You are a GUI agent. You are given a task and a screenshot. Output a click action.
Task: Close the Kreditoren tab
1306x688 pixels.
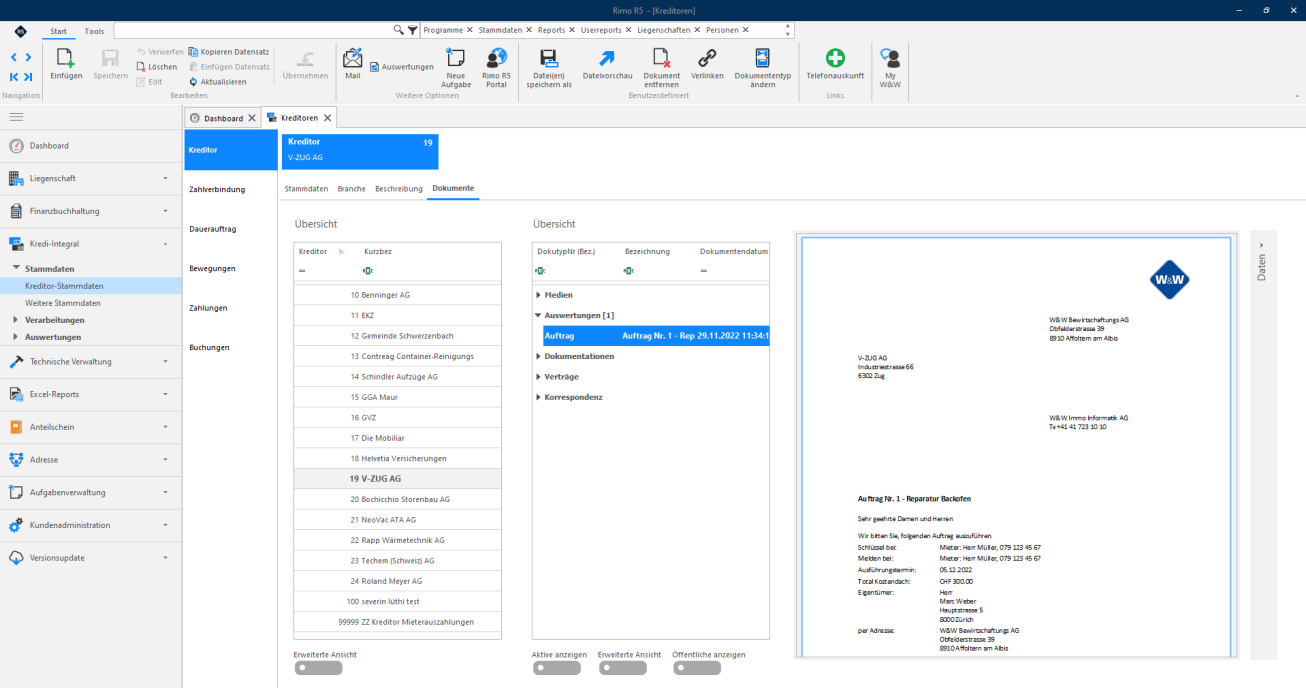(x=327, y=118)
